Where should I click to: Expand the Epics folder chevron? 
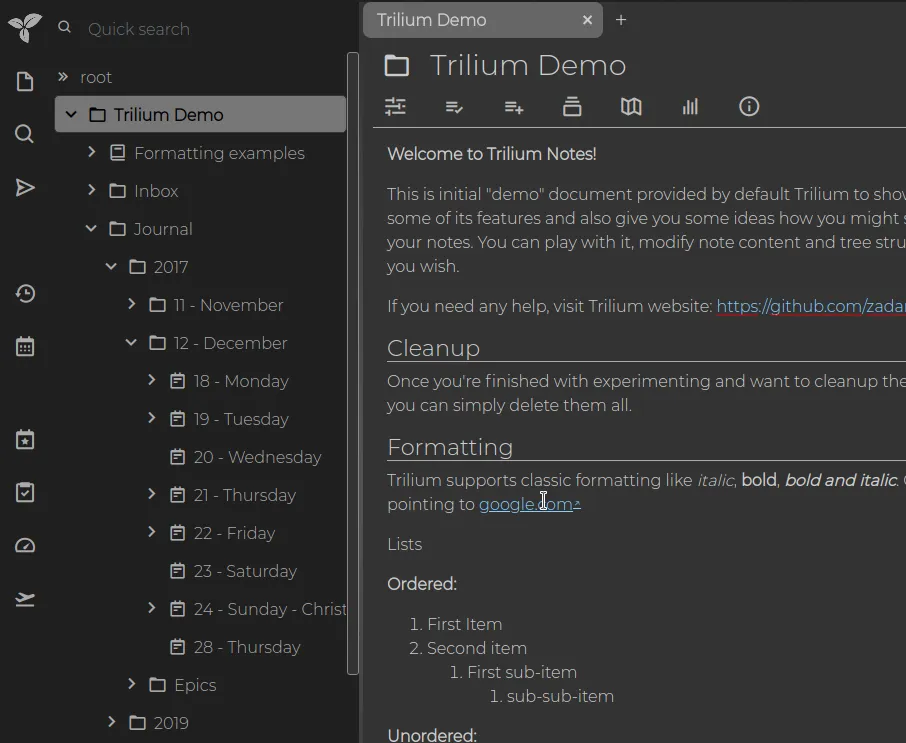coord(130,685)
